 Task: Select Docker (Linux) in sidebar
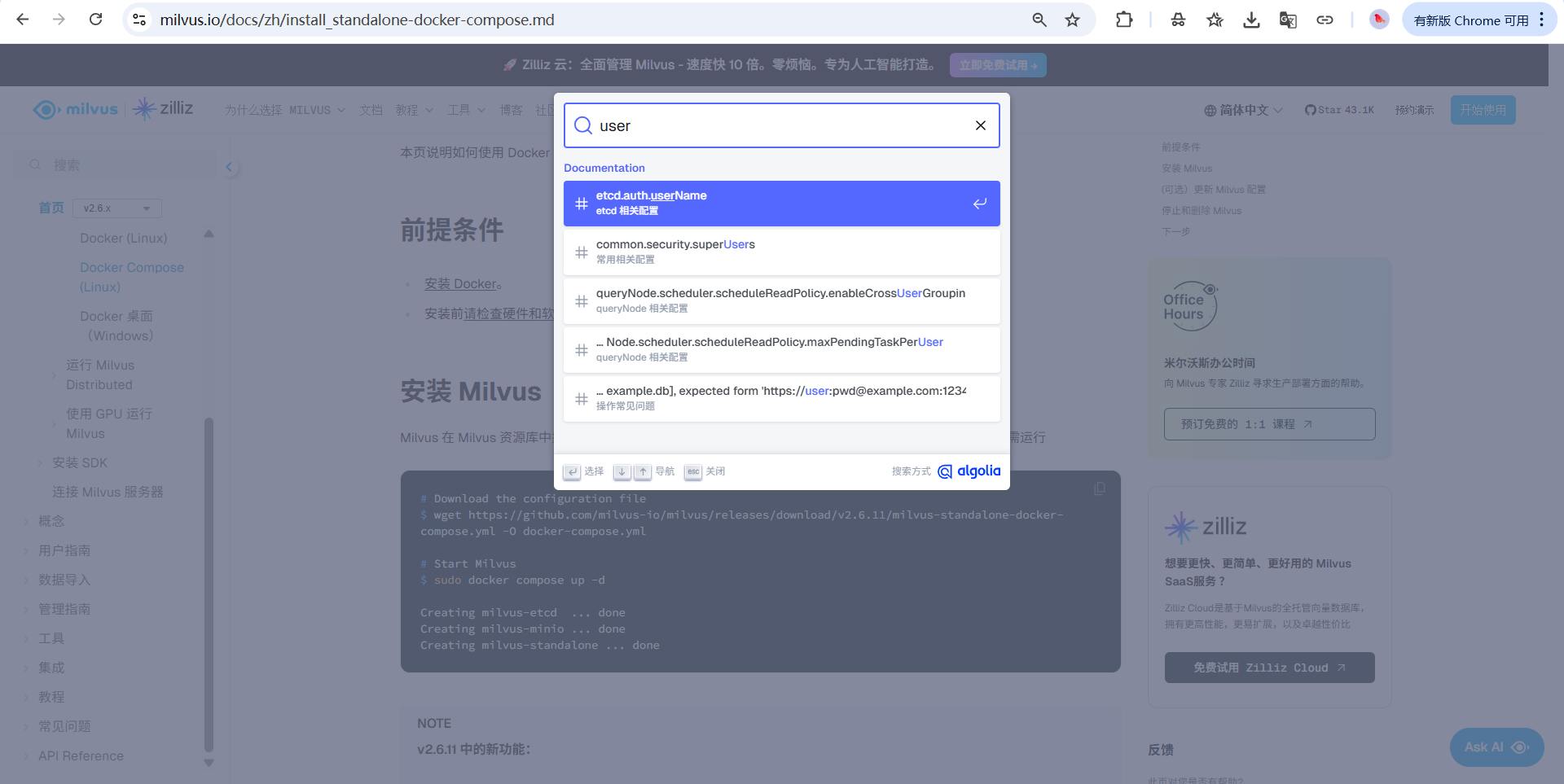pos(124,238)
